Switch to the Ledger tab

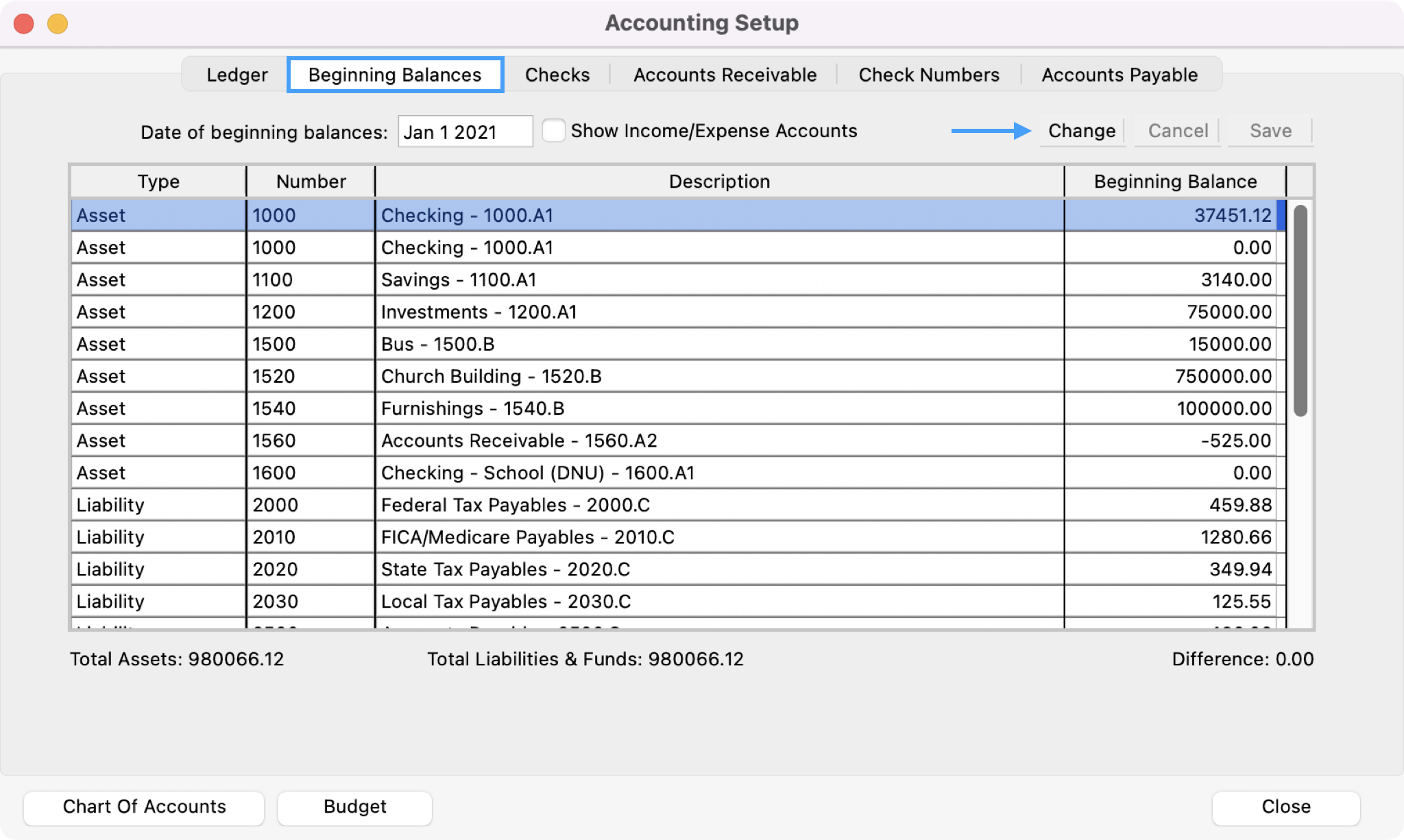237,75
